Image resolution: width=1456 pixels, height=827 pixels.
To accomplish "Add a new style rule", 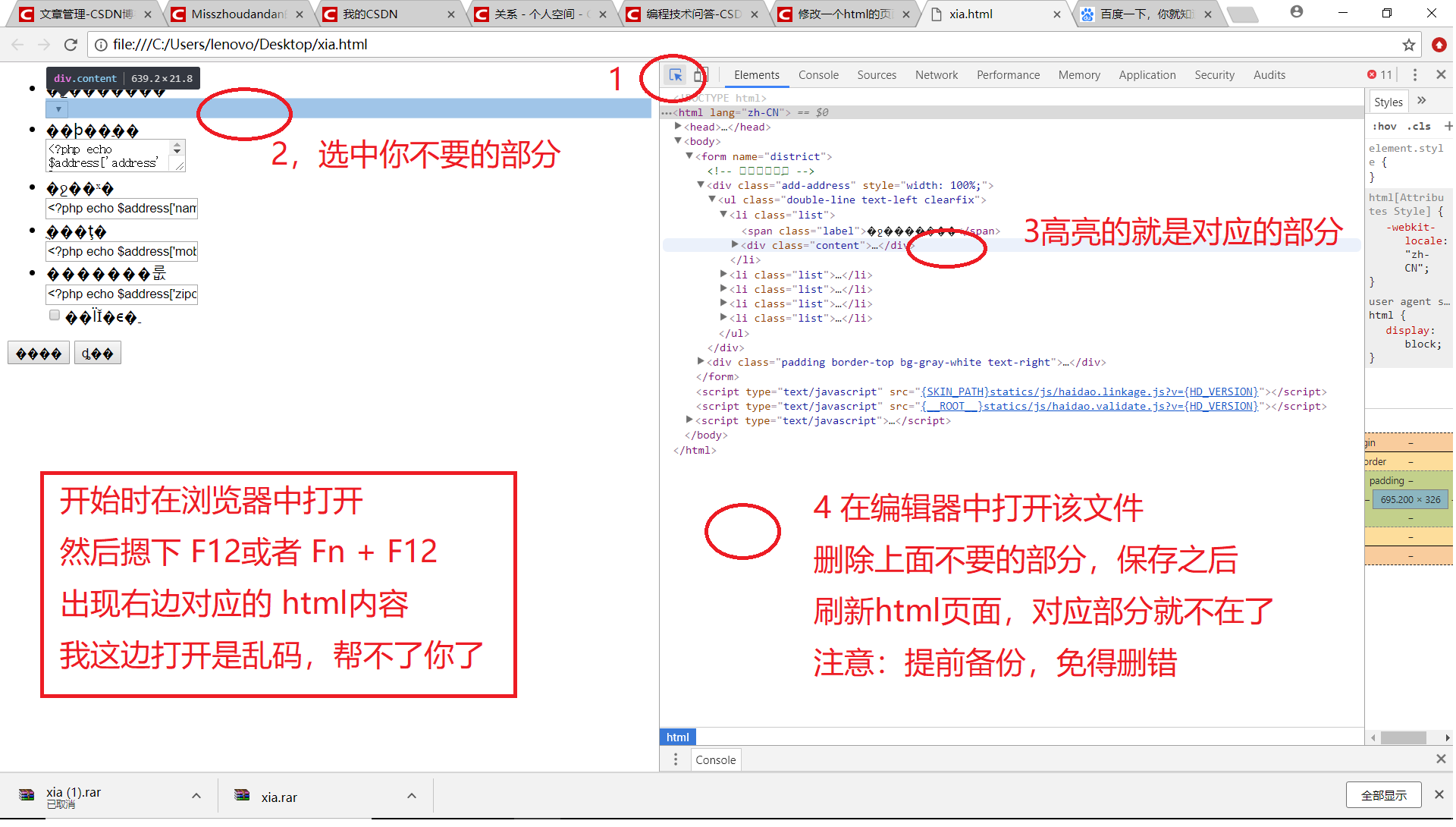I will pos(1448,126).
